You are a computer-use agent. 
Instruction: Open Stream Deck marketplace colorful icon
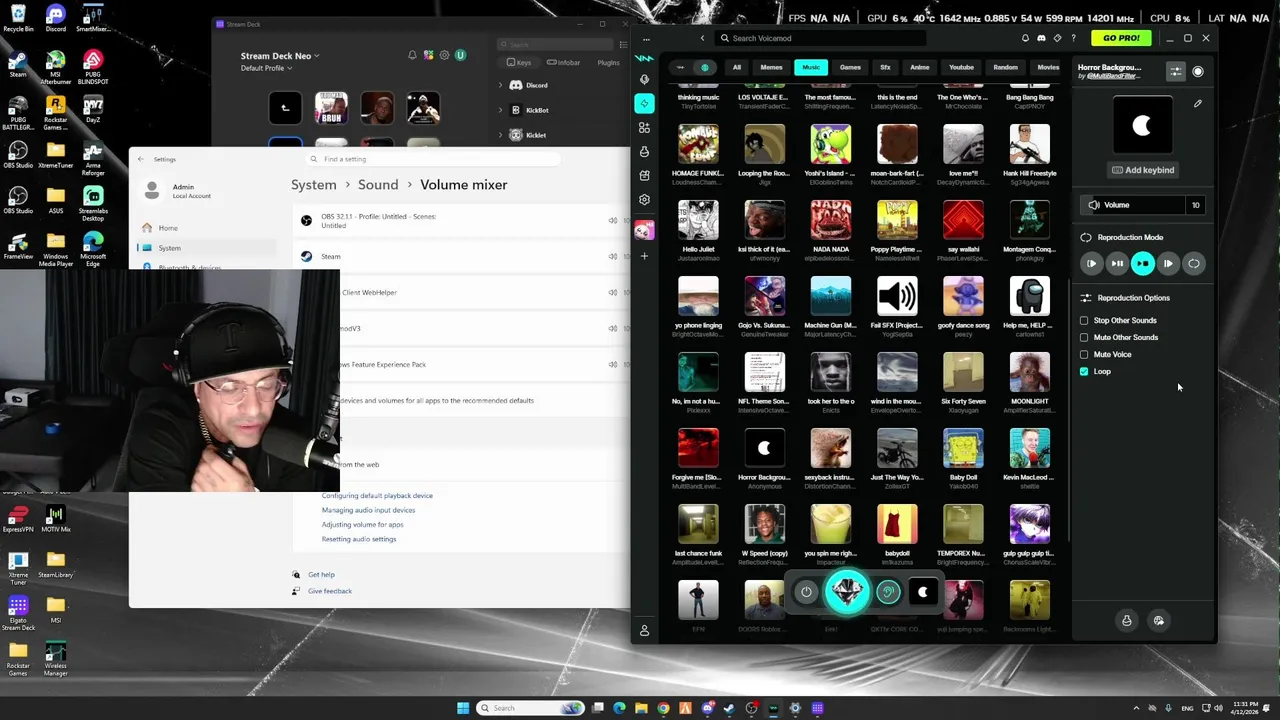[x=428, y=55]
